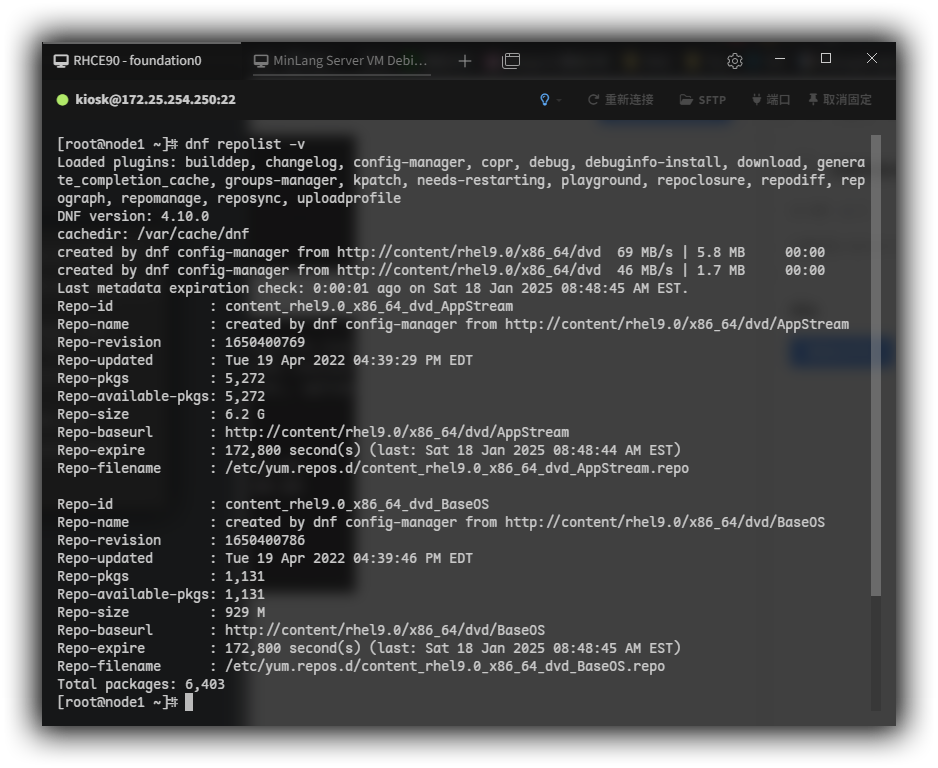Screen dimensions: 938x768
Task: Switch to the RHCE90 - foundation0 tab
Action: pos(137,61)
